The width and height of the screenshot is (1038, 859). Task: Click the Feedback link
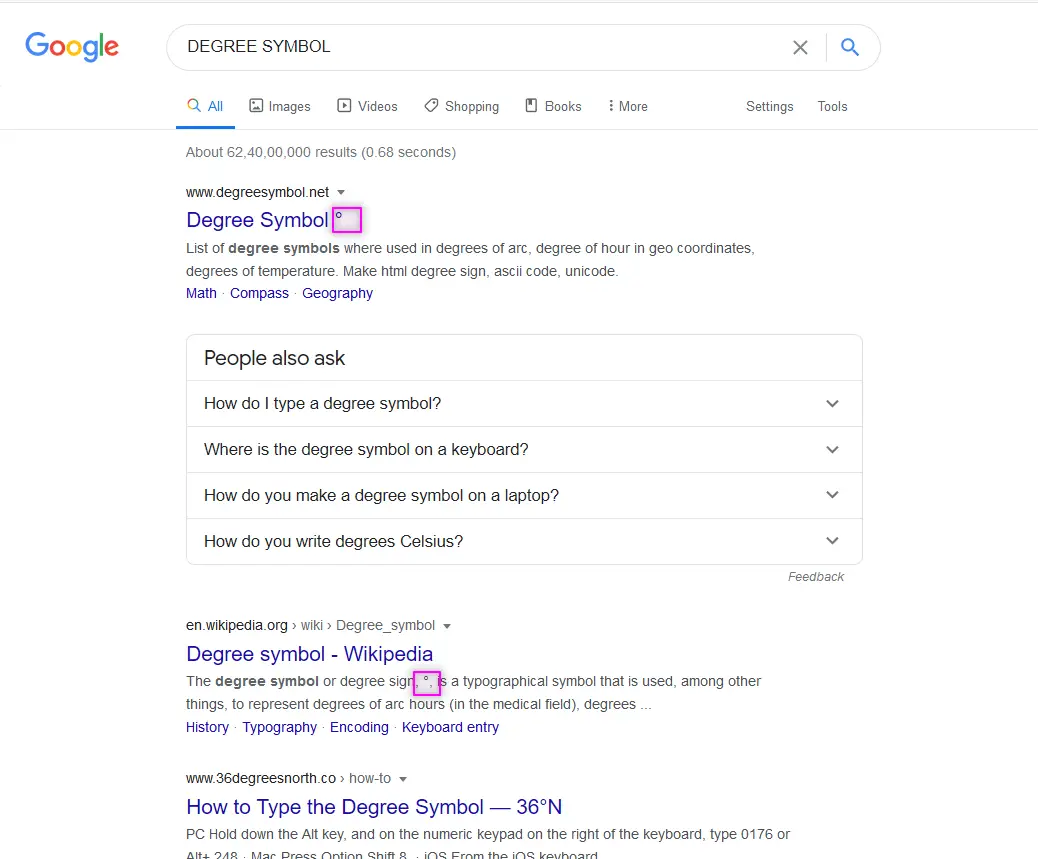click(816, 577)
